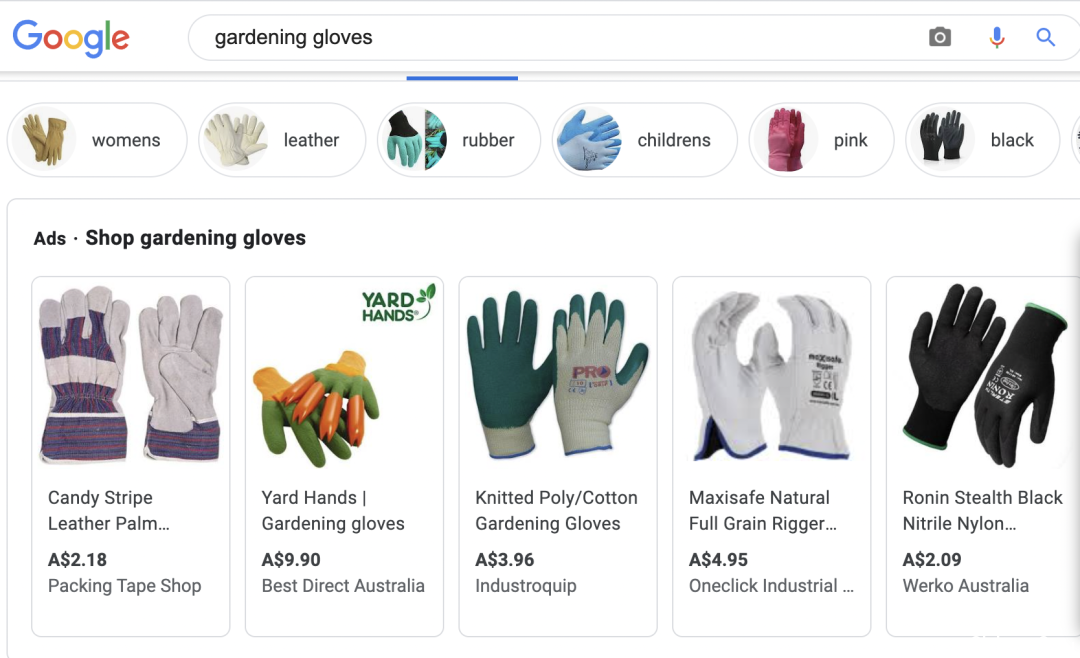The image size is (1080, 658).
Task: Click inside the gardening gloves search field
Action: 551,37
